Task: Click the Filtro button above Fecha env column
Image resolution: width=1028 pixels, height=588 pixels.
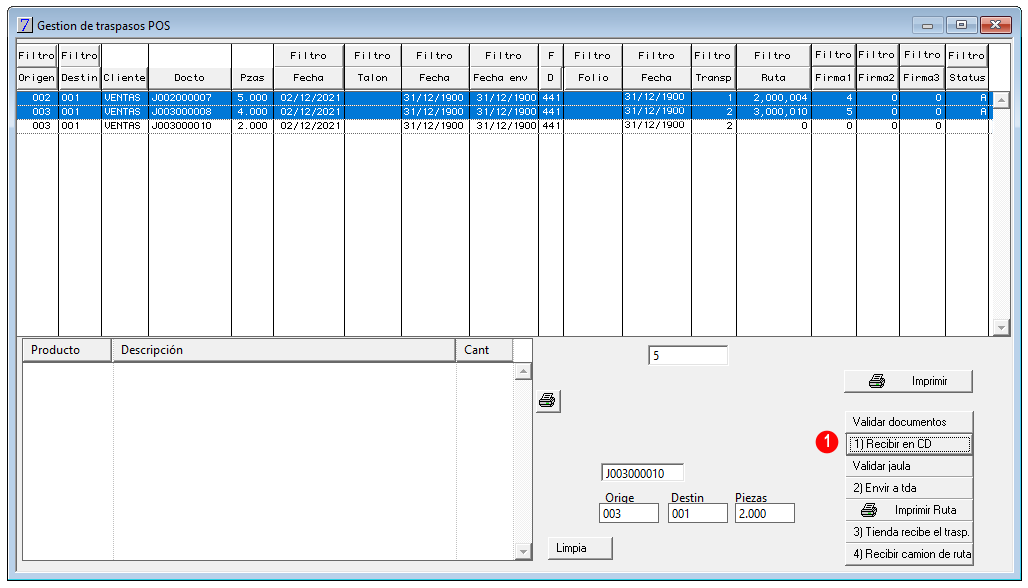Action: pyautogui.click(x=504, y=56)
